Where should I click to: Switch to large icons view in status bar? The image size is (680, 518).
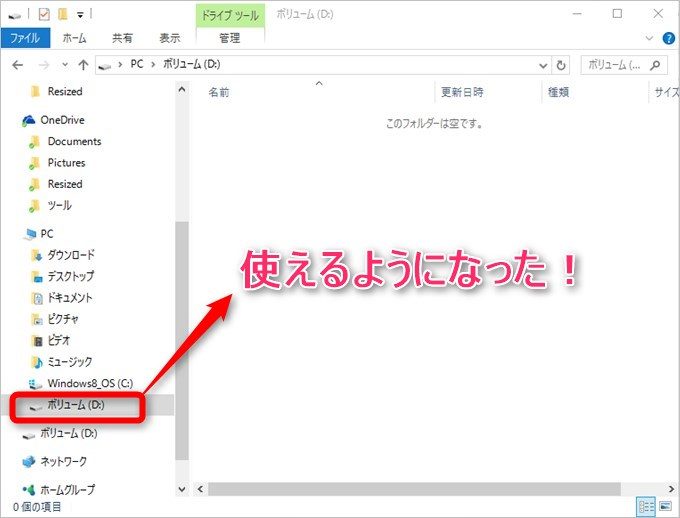coord(665,506)
